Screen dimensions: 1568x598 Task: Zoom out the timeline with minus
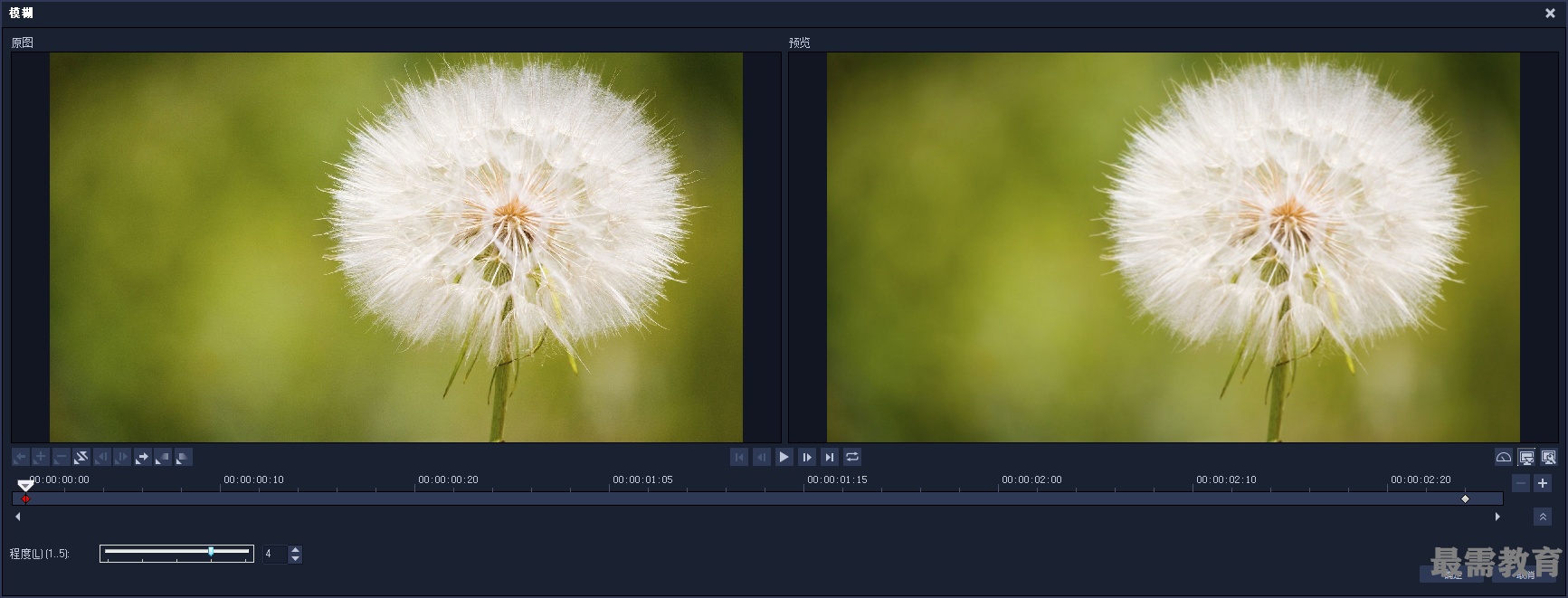click(1521, 484)
